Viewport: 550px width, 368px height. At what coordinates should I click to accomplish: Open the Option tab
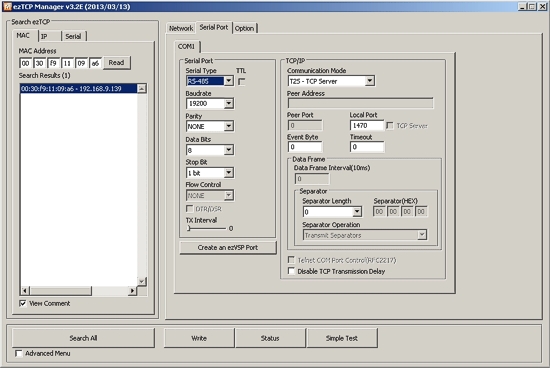tap(244, 28)
